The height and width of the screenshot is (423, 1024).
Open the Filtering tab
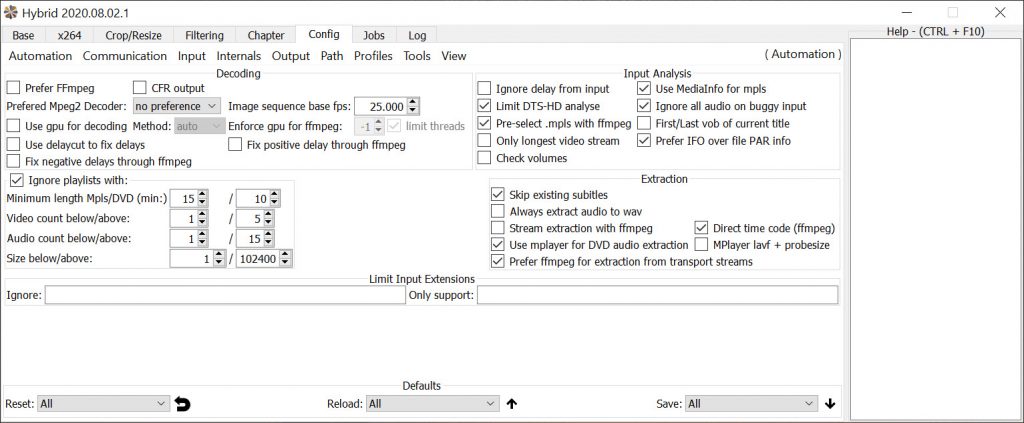click(x=204, y=35)
